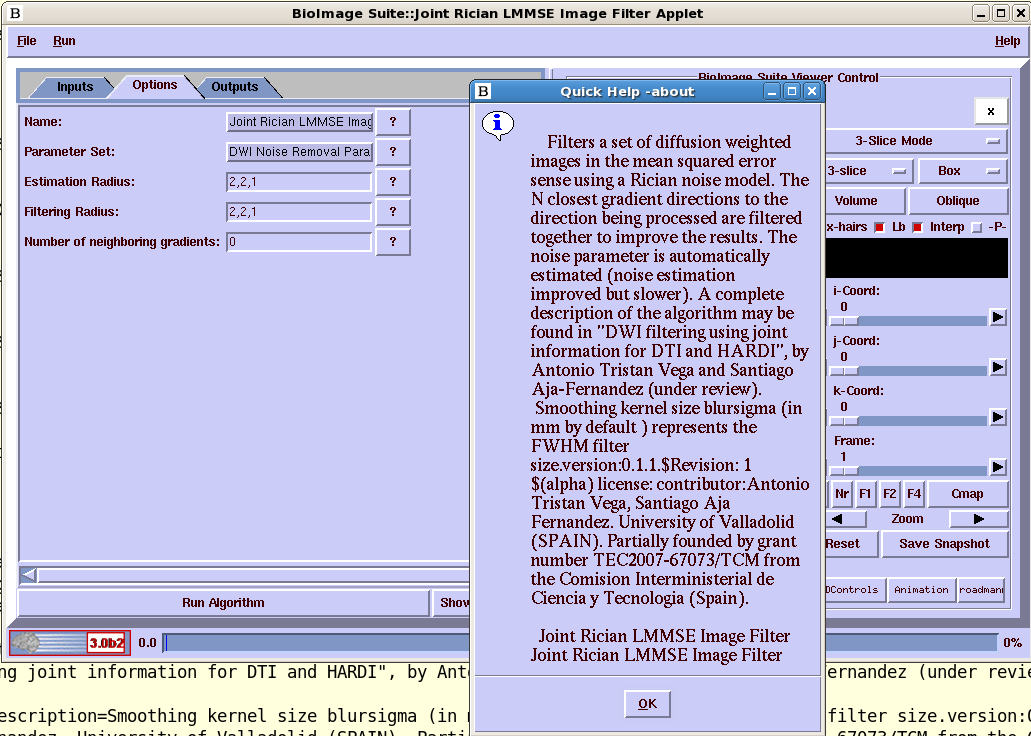Open the 3-slice dropdown selector
Screen dimensions: 1031x736
tap(868, 171)
